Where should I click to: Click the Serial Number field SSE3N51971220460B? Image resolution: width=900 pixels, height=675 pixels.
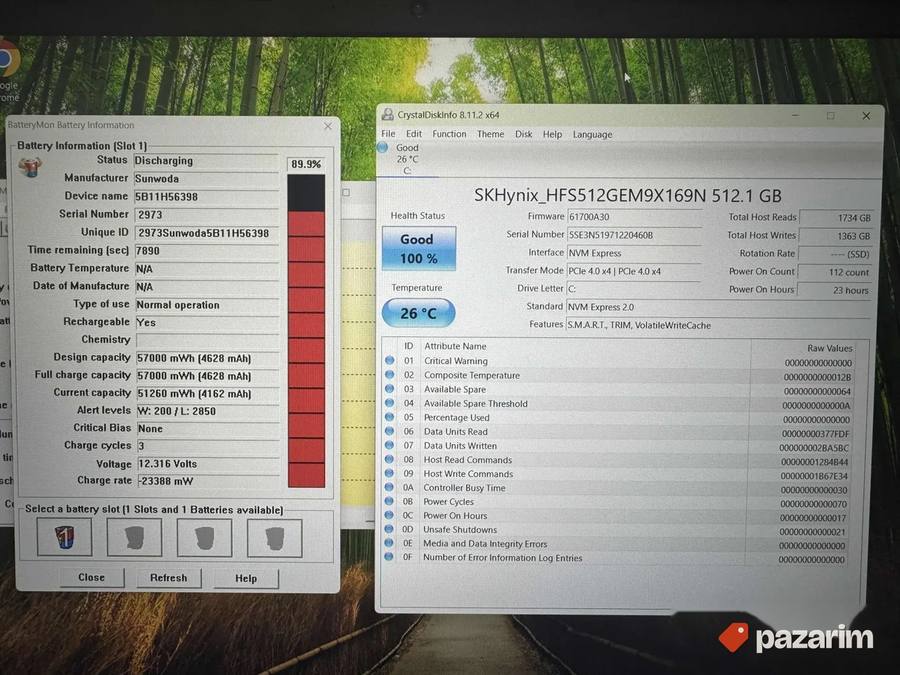[x=634, y=235]
